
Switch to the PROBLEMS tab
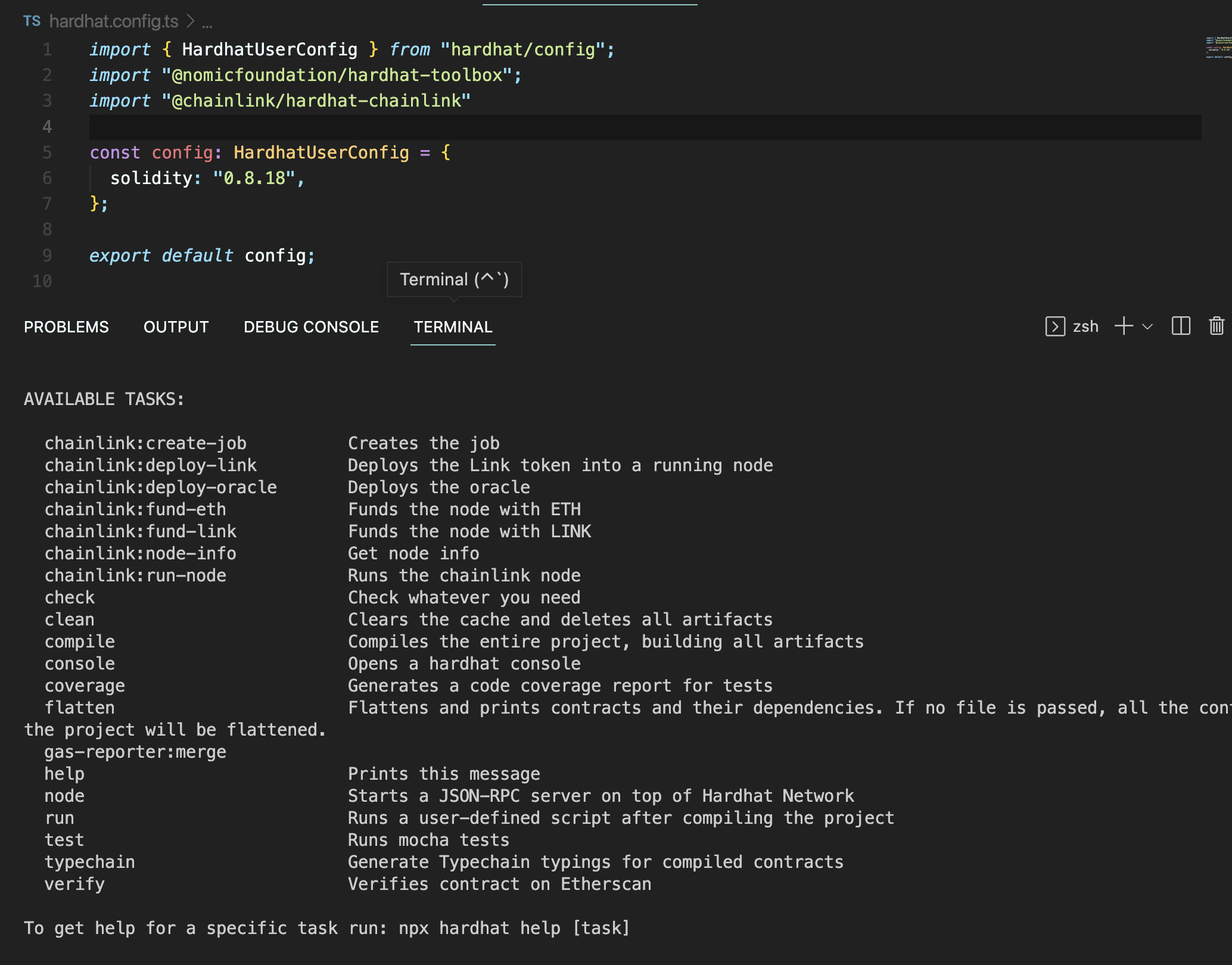(x=66, y=327)
